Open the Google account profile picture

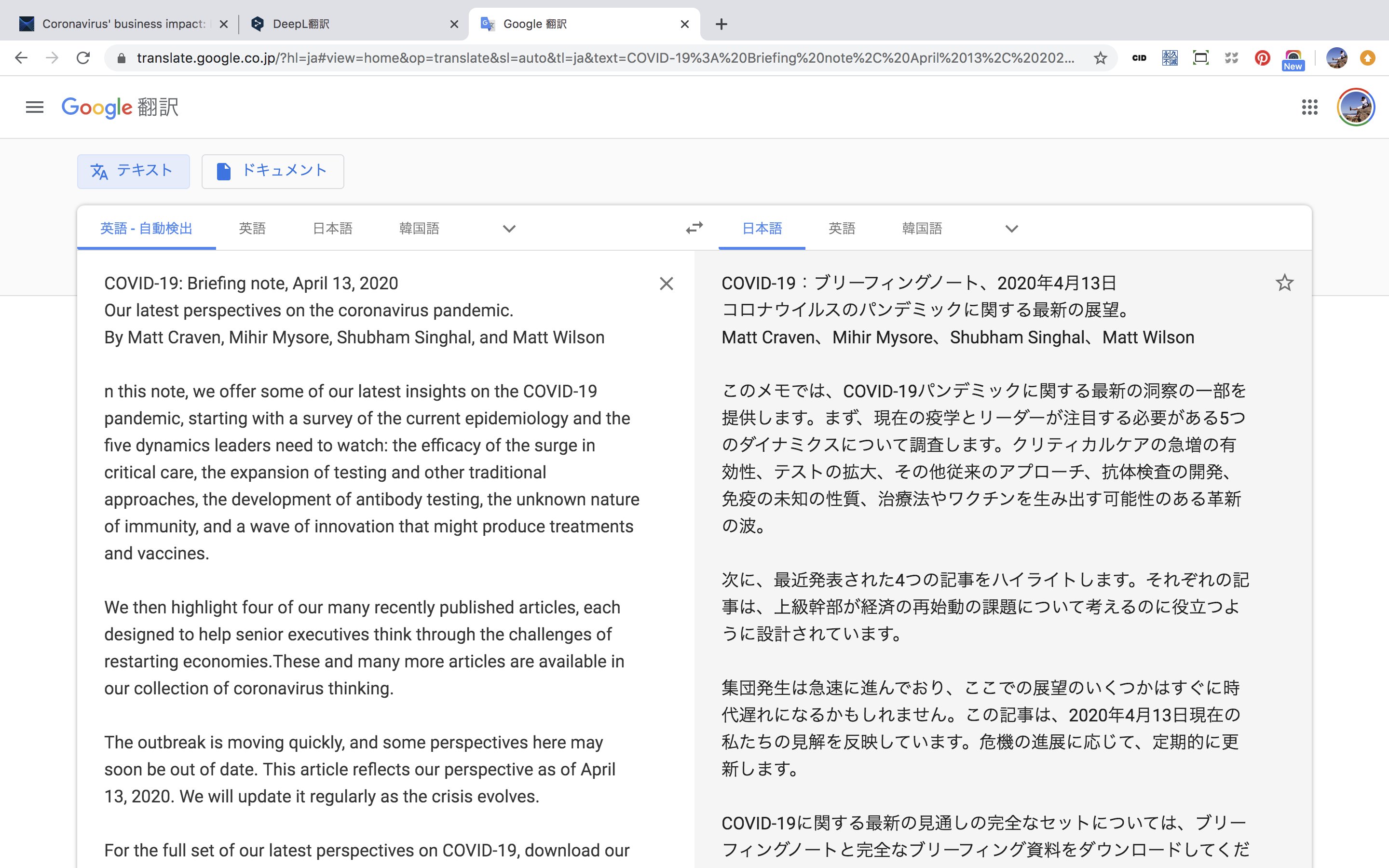pyautogui.click(x=1355, y=108)
